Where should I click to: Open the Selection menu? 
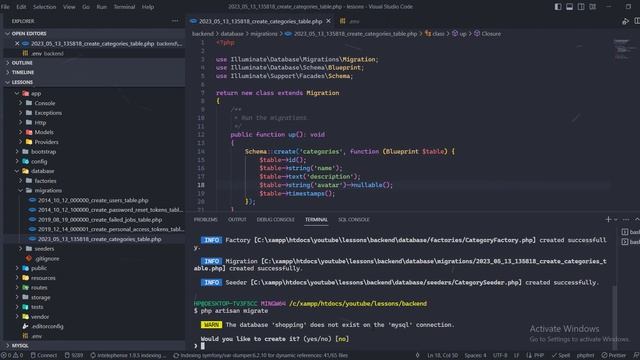[44, 7]
